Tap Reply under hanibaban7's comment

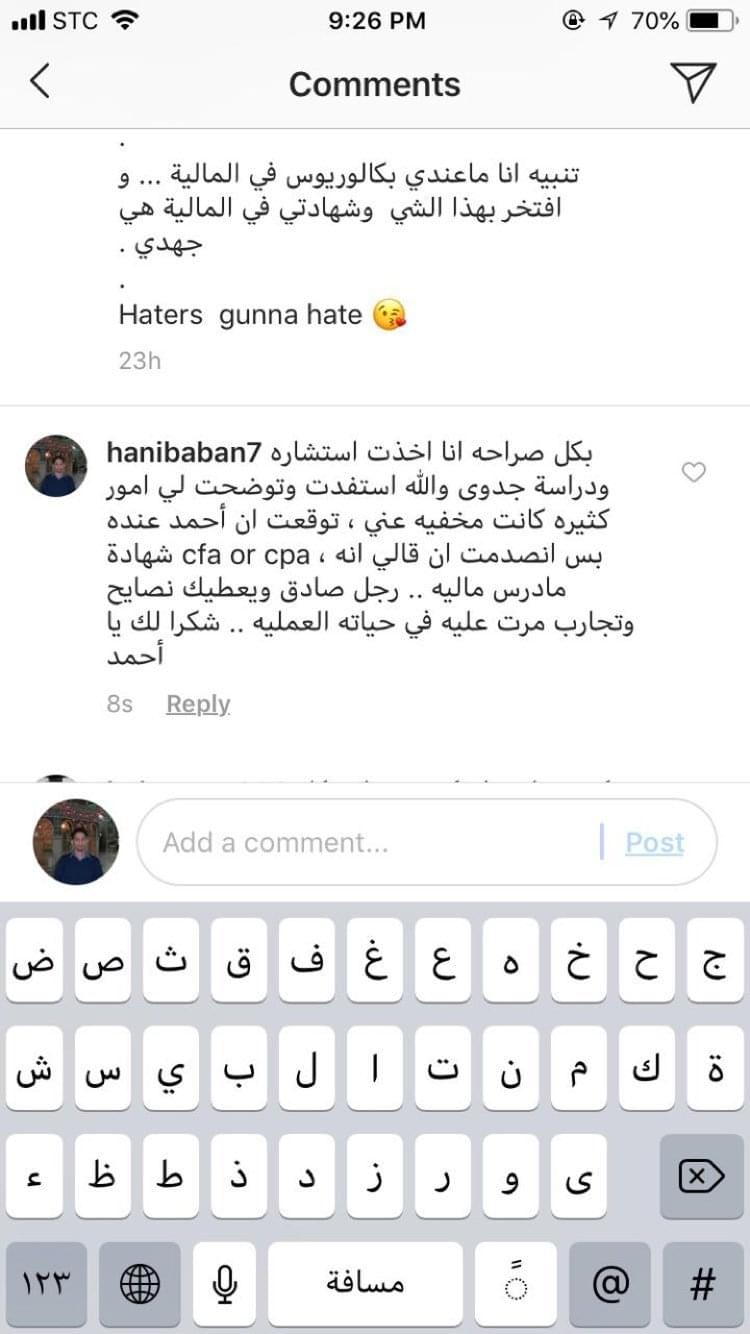tap(198, 704)
